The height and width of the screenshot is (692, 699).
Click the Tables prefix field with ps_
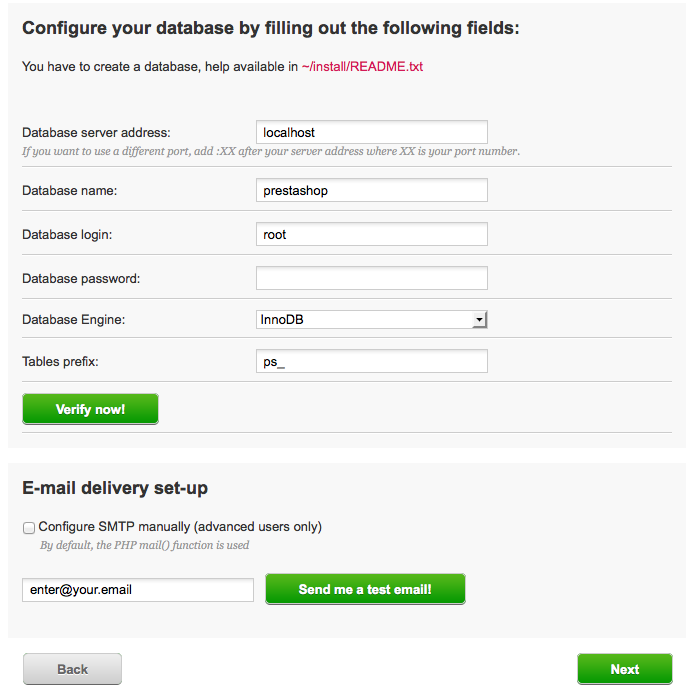pos(371,361)
